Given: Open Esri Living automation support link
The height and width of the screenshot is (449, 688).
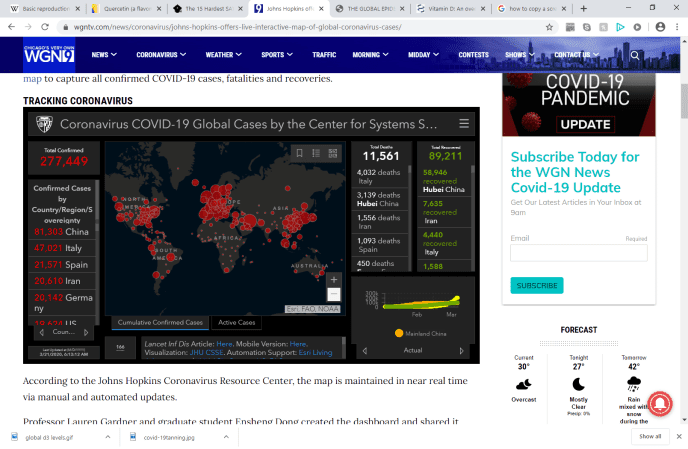Looking at the screenshot, I should click(x=315, y=352).
